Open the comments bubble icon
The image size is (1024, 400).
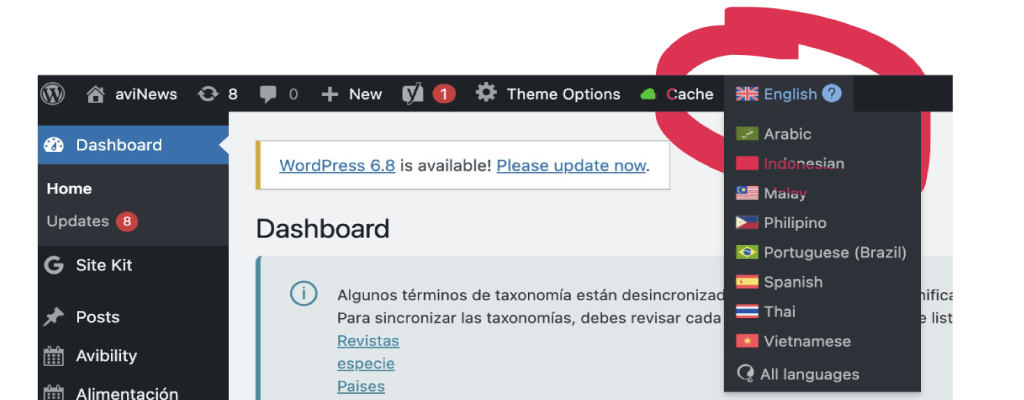268,94
